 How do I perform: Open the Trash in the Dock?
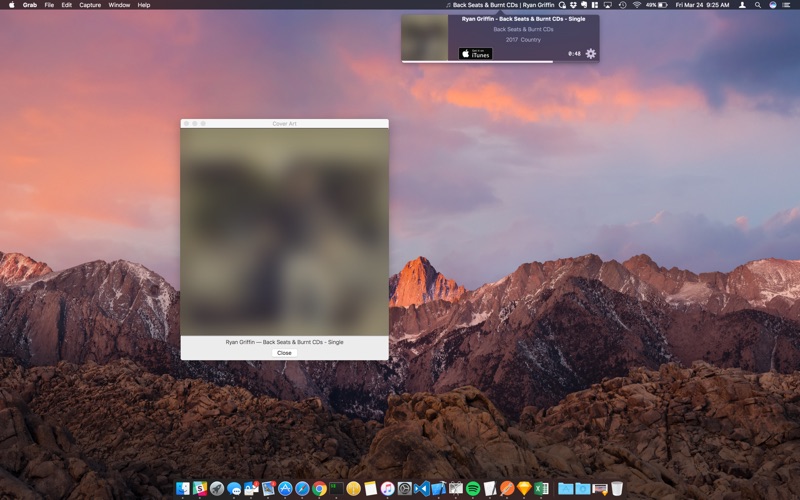pyautogui.click(x=617, y=488)
